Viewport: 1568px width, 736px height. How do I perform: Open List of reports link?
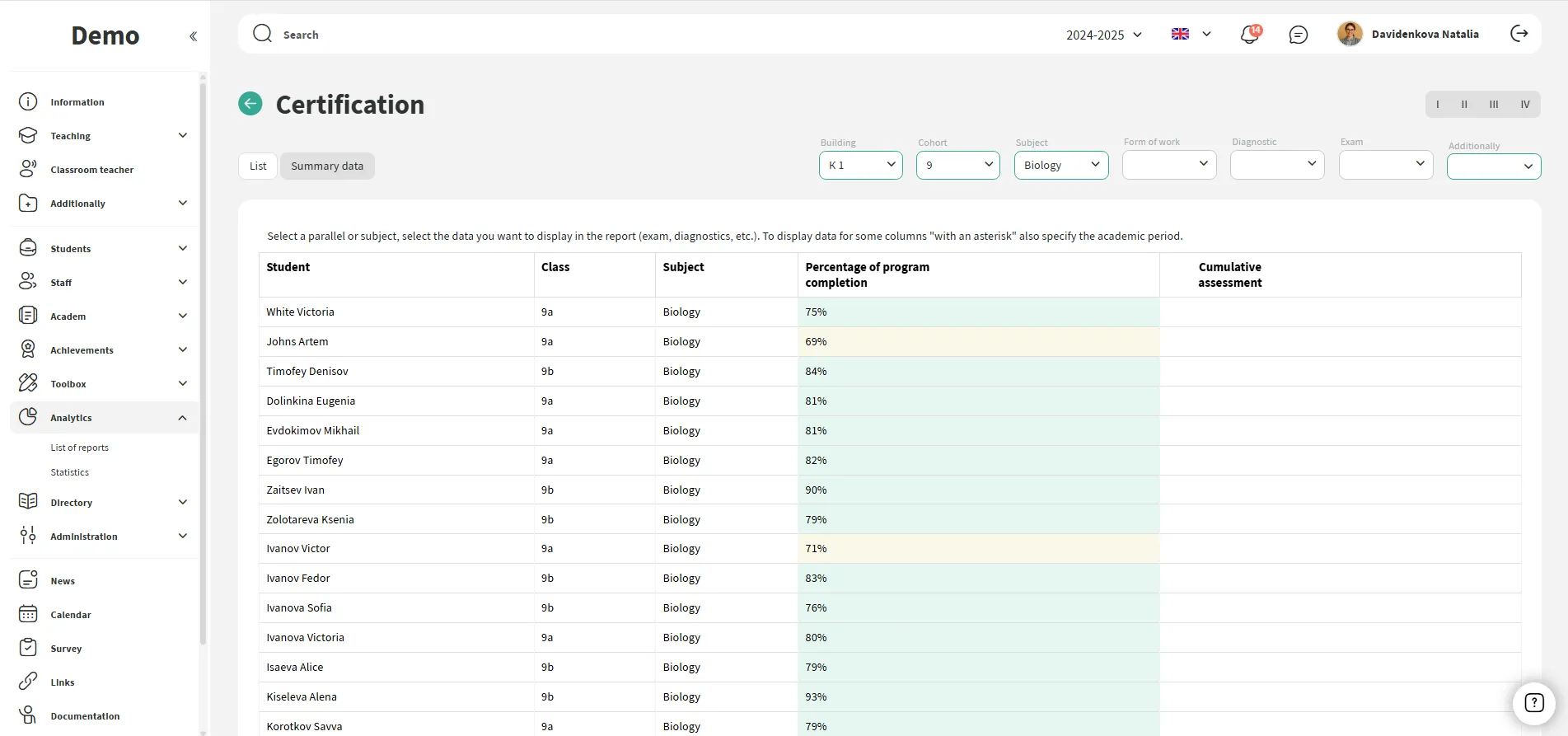(79, 448)
